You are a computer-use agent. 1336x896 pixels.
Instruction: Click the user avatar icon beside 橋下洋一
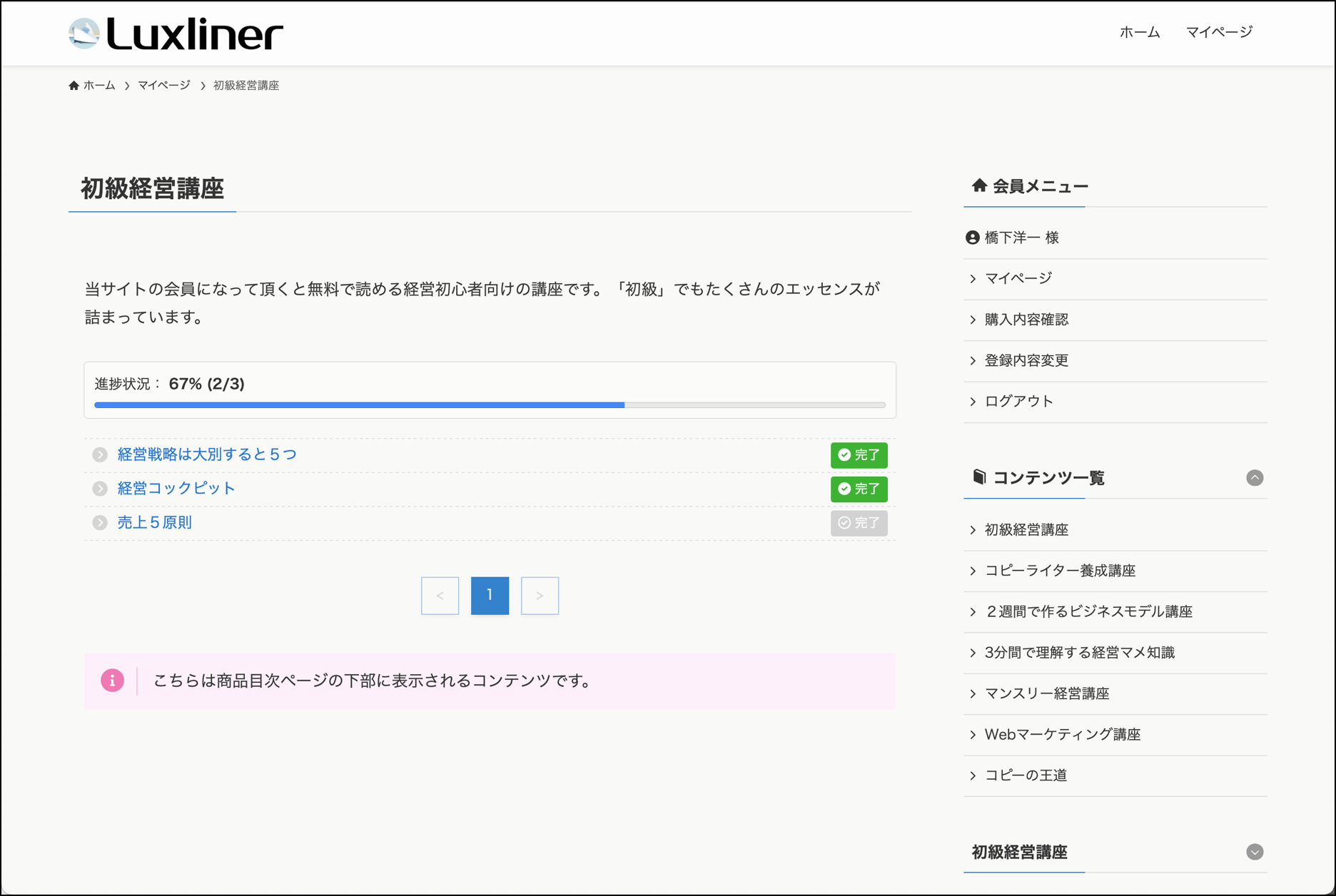[972, 238]
